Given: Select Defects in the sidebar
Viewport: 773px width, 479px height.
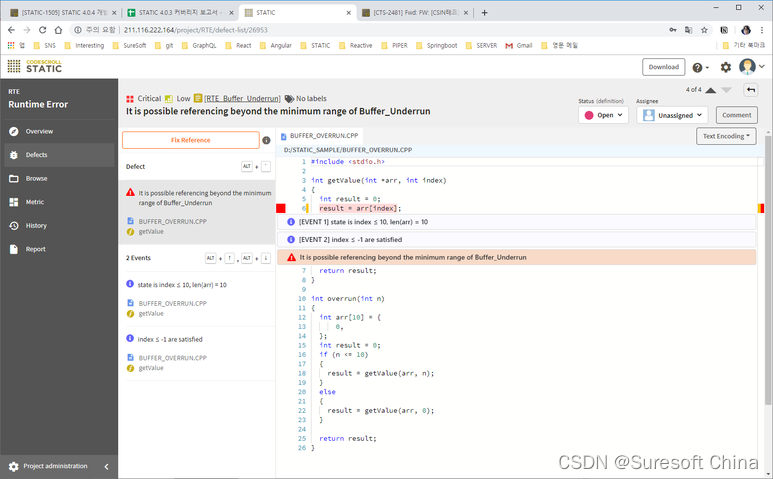Looking at the screenshot, I should click(59, 155).
